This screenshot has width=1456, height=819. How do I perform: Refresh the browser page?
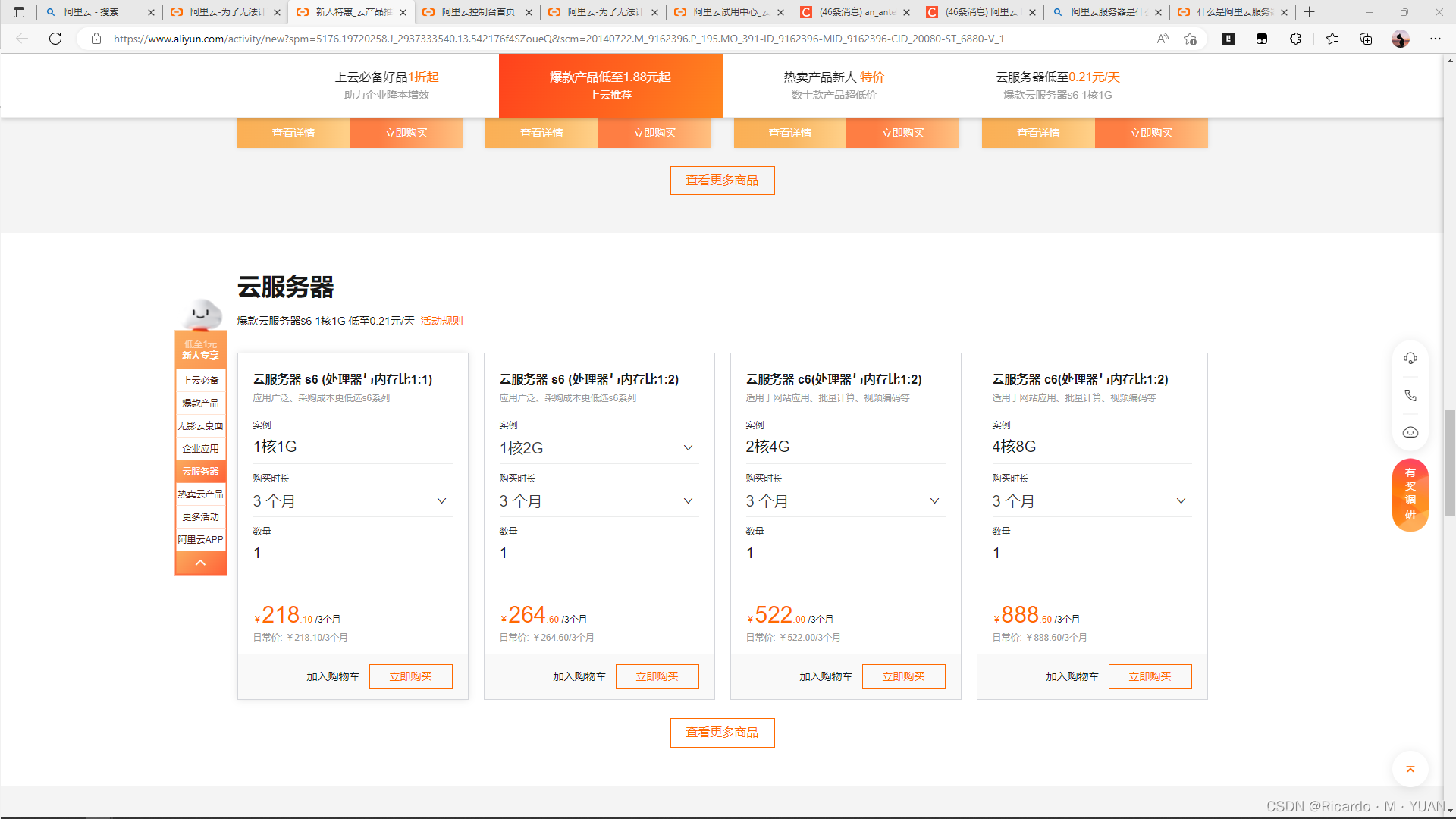point(55,39)
